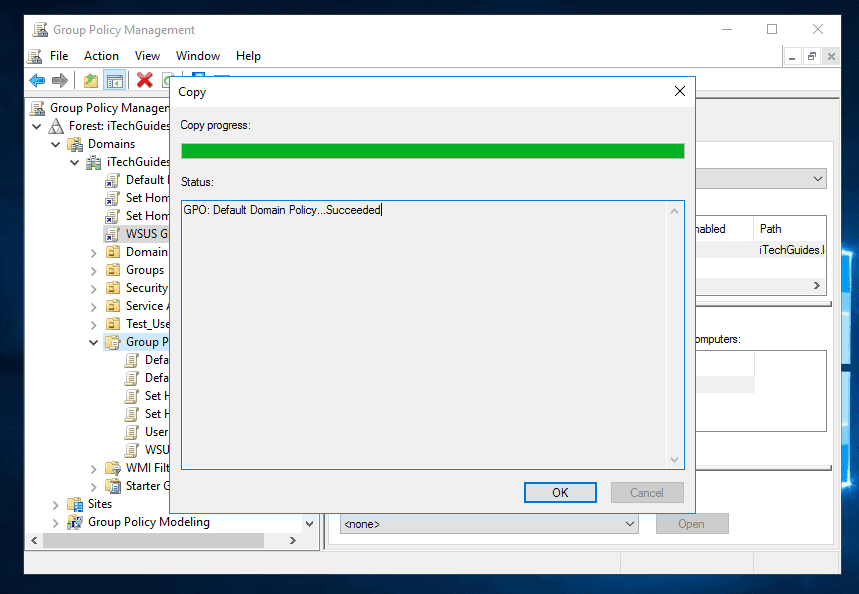
Task: Open the Help menu
Action: [x=248, y=56]
